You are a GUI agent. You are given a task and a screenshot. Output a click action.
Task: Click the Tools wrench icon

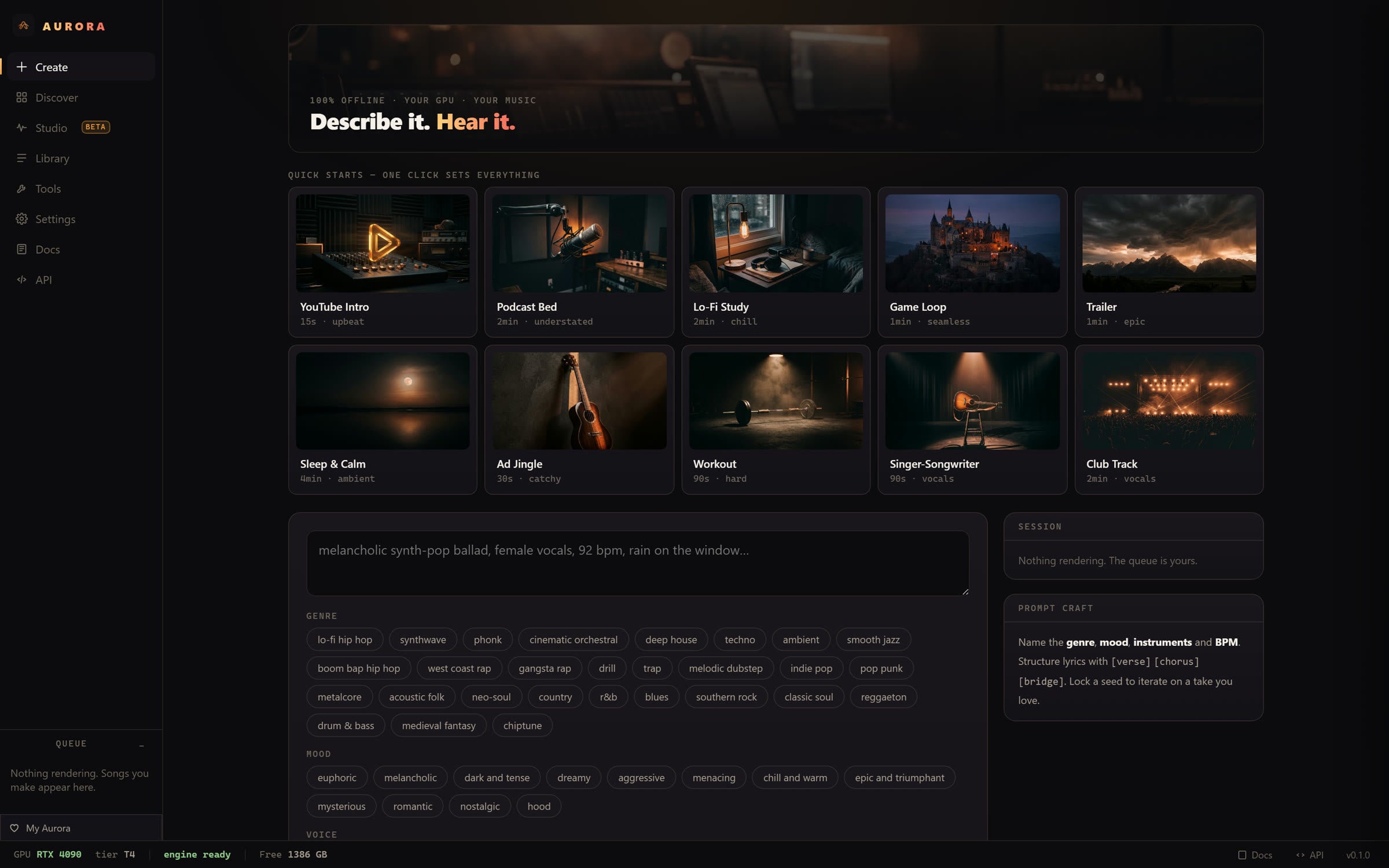(21, 189)
